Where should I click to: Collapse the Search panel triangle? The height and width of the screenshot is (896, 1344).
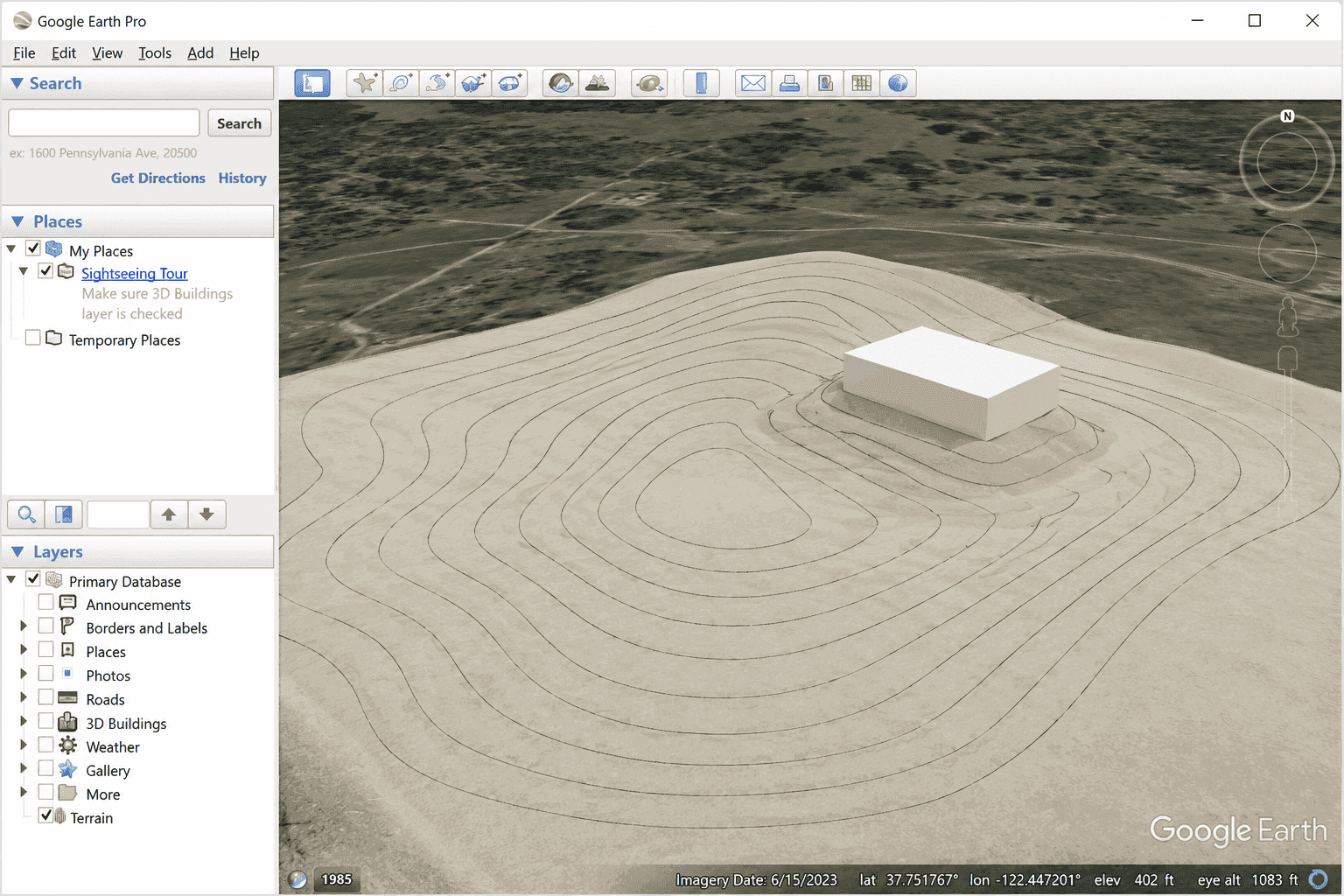17,83
